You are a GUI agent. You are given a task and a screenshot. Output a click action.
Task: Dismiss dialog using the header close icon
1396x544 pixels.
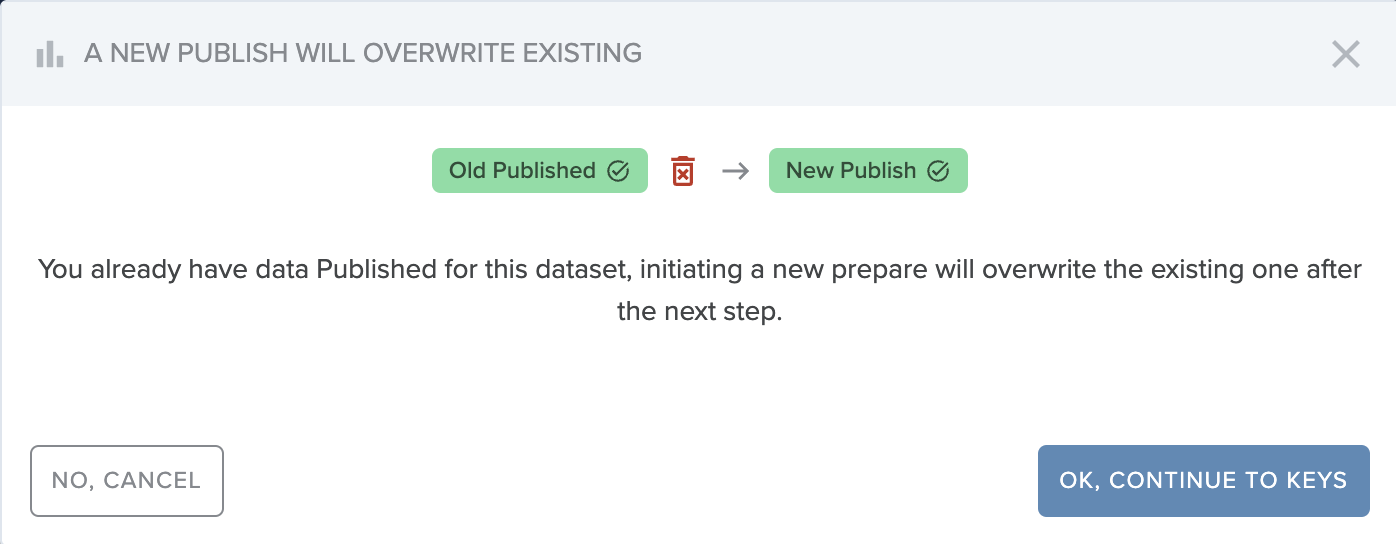click(1346, 54)
